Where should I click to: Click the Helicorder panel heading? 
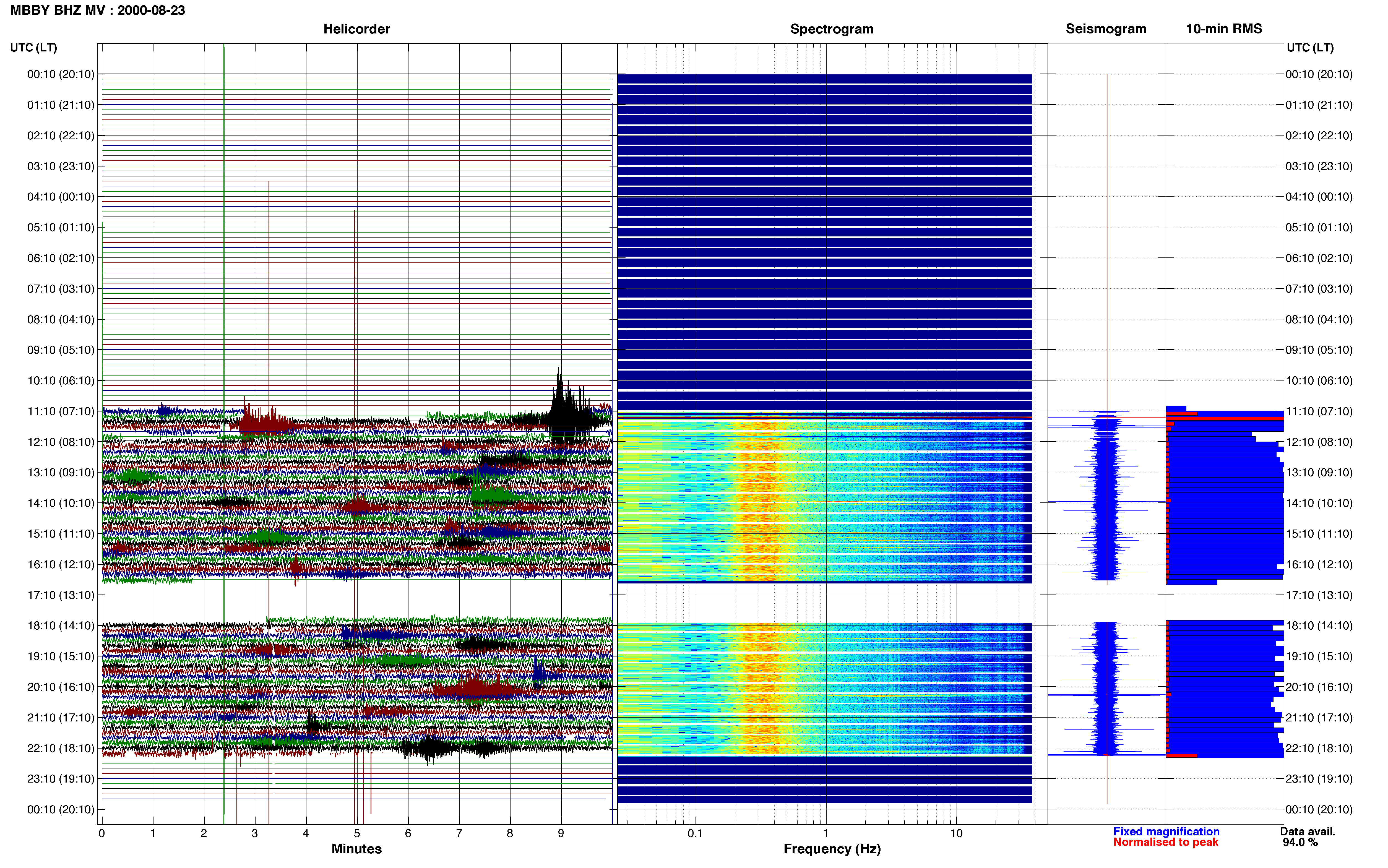point(356,29)
